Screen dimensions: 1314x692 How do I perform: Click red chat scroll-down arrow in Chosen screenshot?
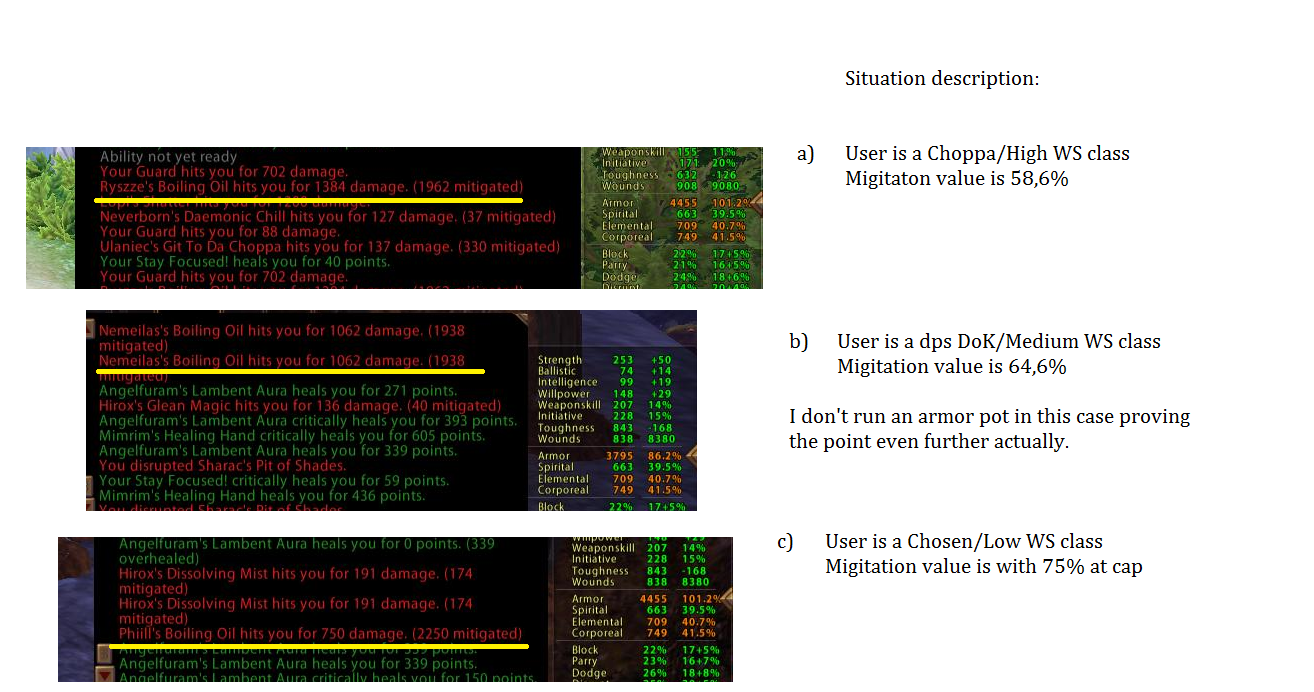coord(105,676)
